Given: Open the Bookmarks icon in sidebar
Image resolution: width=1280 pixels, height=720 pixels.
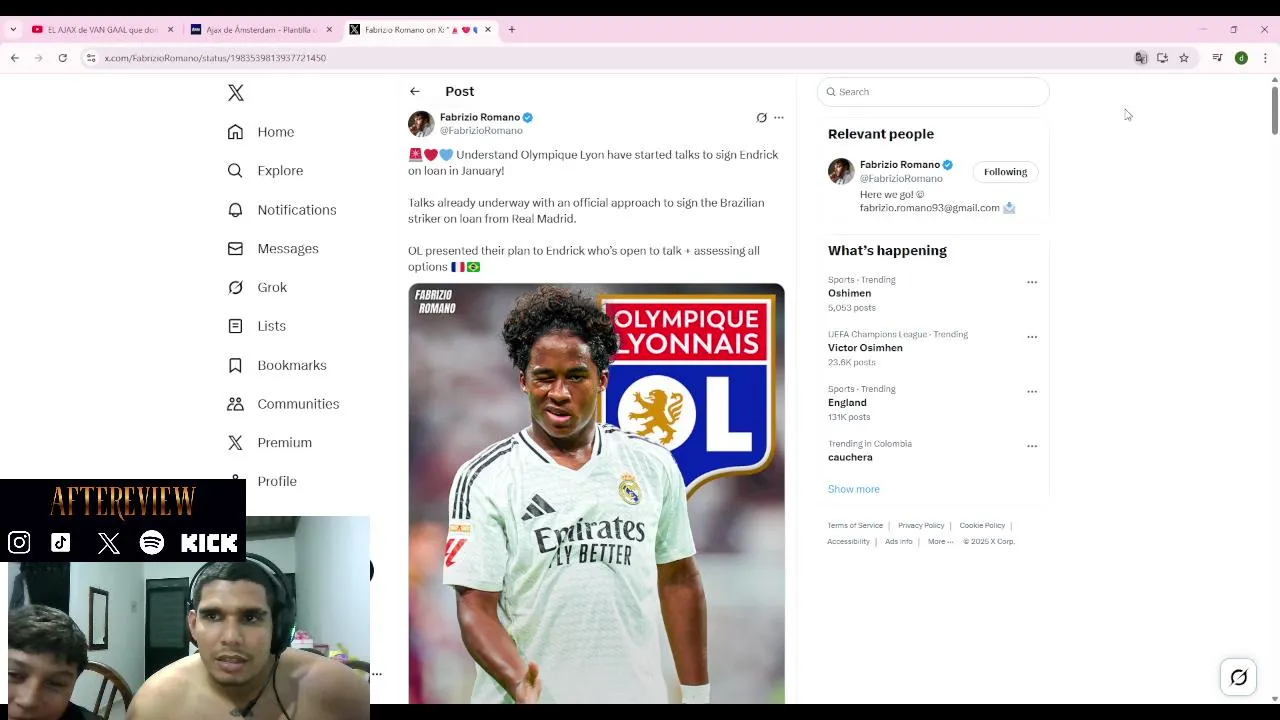Looking at the screenshot, I should [x=235, y=365].
